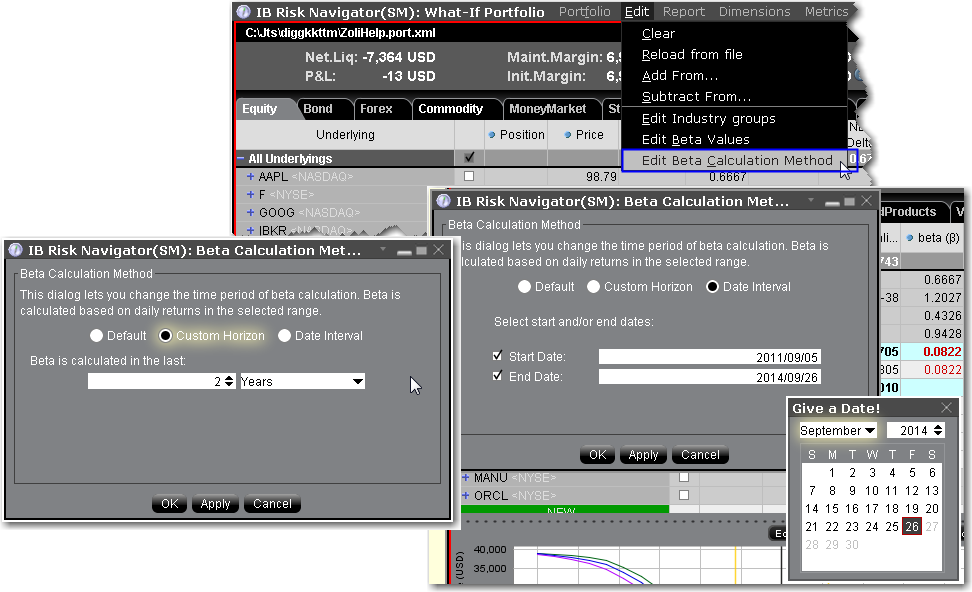This screenshot has height=592, width=972.
Task: Click the info icon beside Position column header
Action: click(x=492, y=135)
